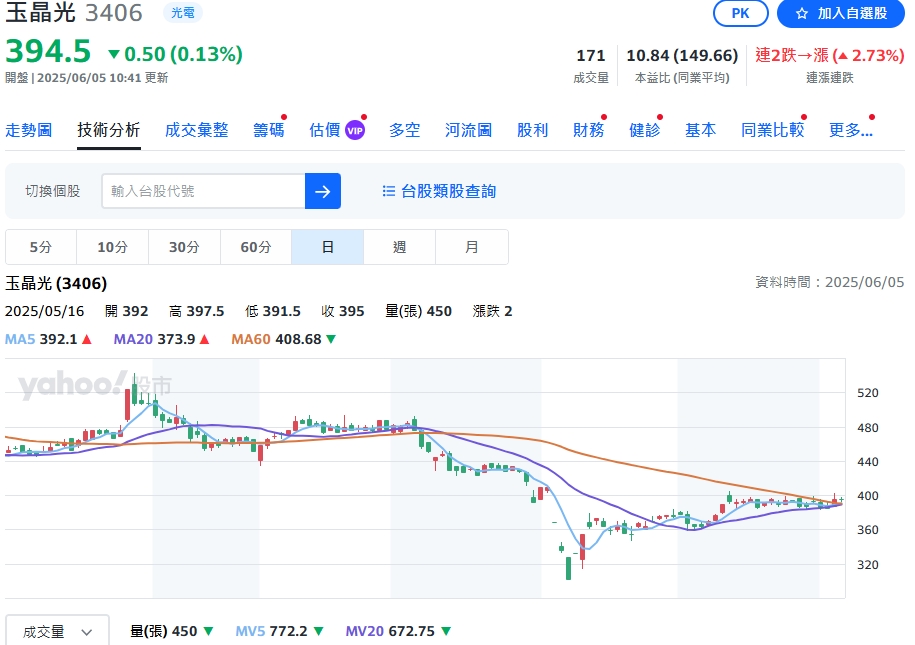Click the 資料時間：2025/06/05 text
The image size is (915, 645).
coord(830,283)
